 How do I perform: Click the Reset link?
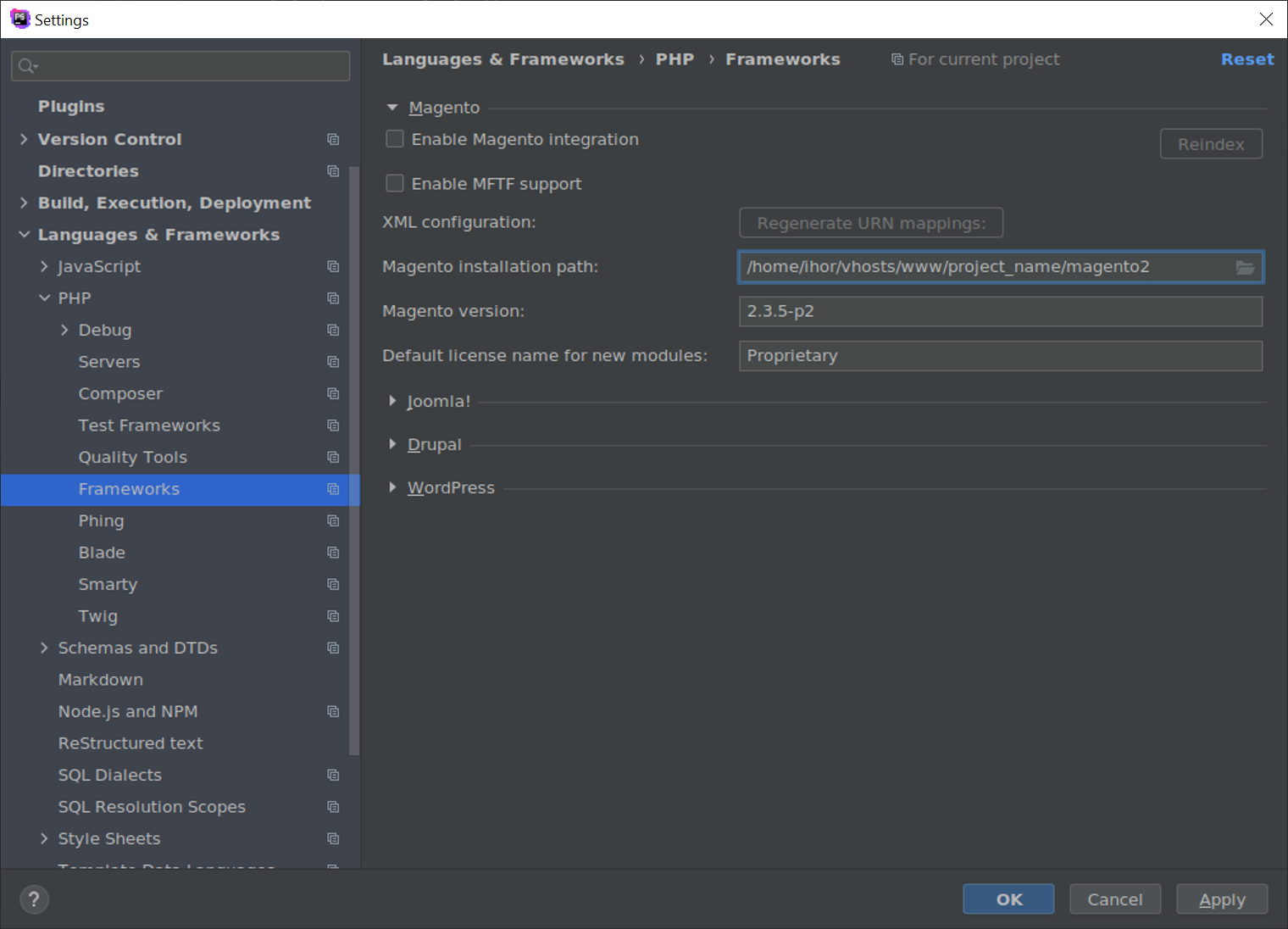click(1247, 59)
